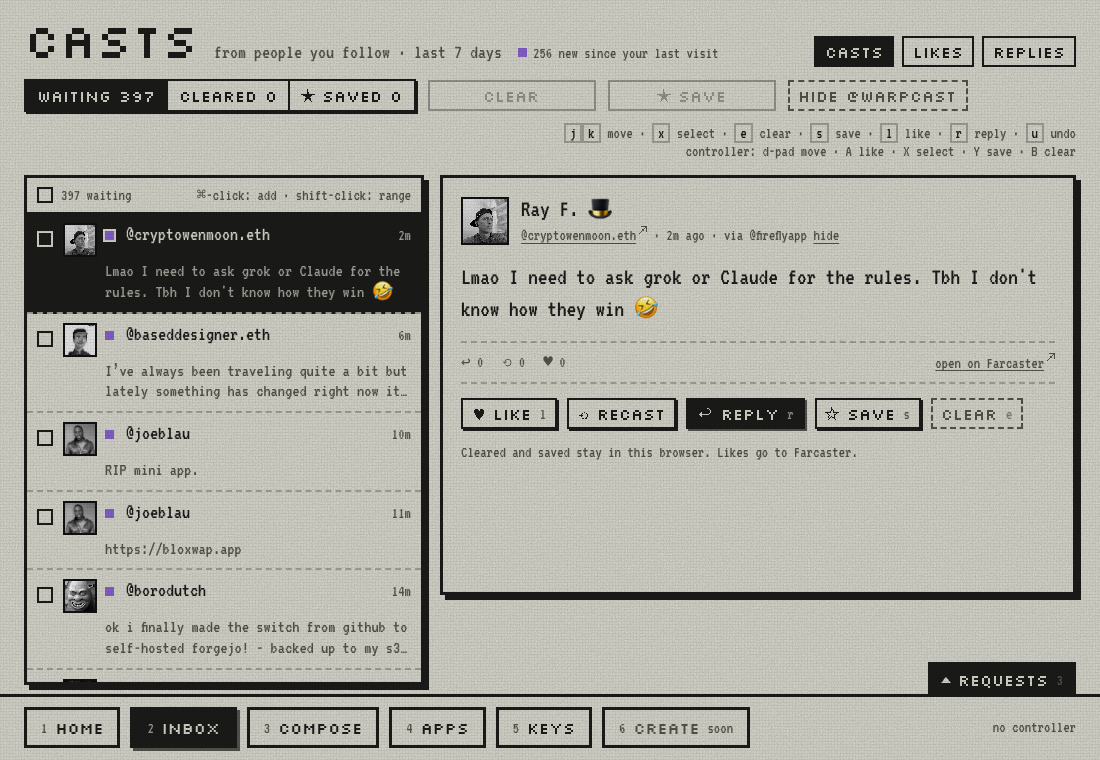Click @baseddesigner.eth avatar thumbnail
The image size is (1100, 760).
(80, 340)
